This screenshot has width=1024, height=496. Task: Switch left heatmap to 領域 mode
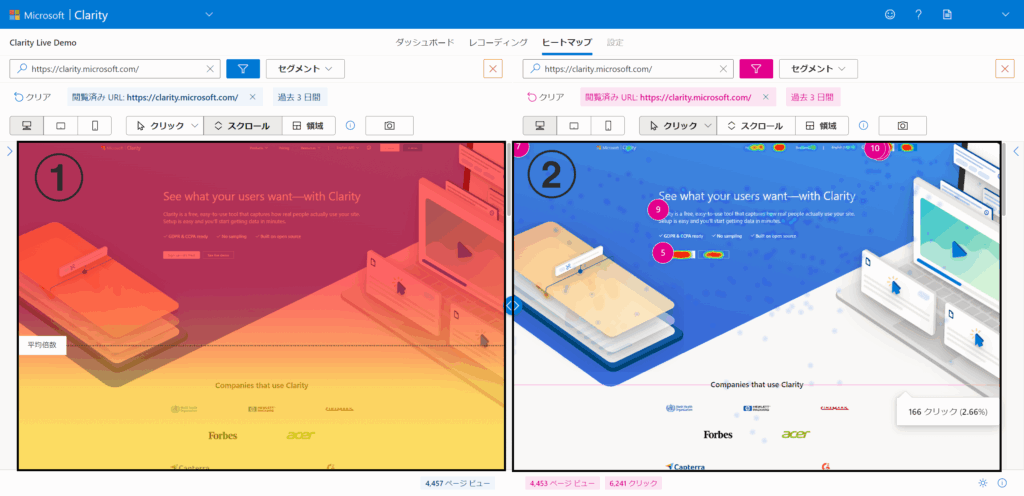(309, 126)
